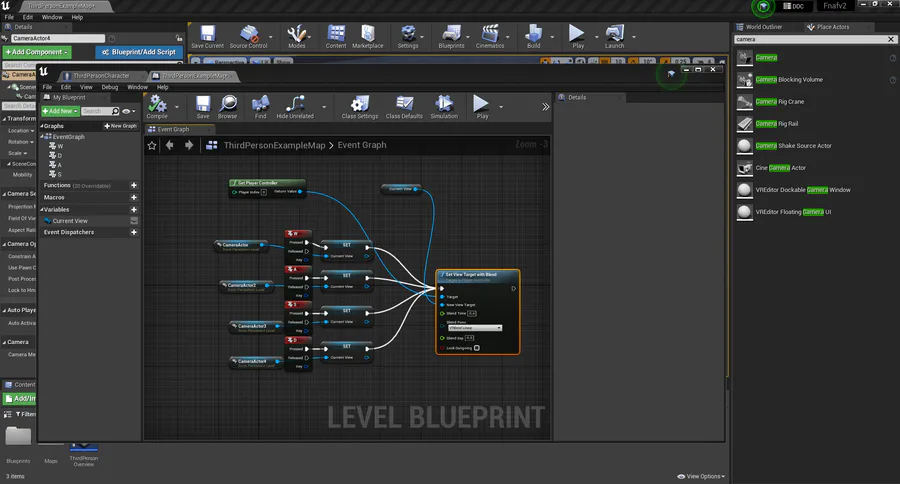Screen dimensions: 900x484
Task: Add a new variable with plus button
Action: coord(134,210)
